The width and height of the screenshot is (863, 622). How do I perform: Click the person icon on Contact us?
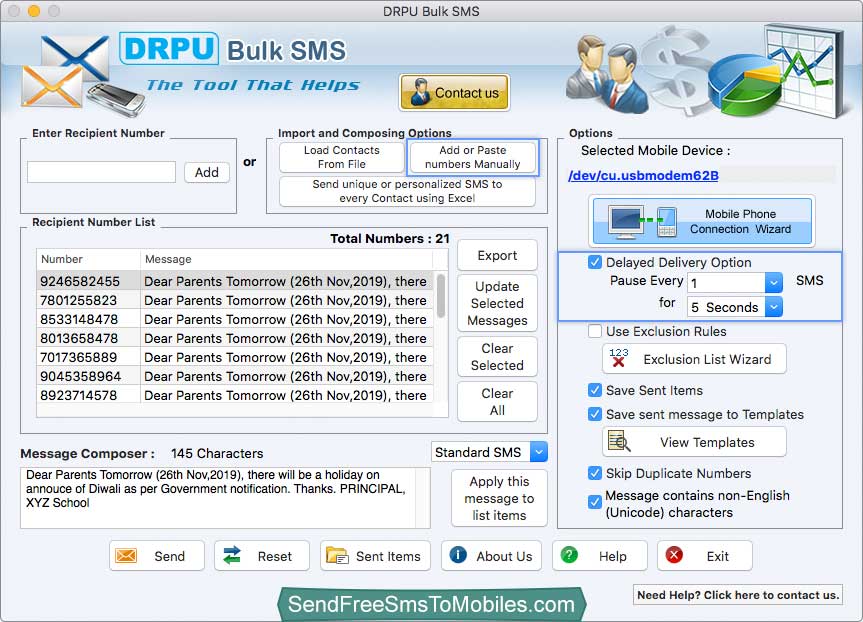coord(420,92)
